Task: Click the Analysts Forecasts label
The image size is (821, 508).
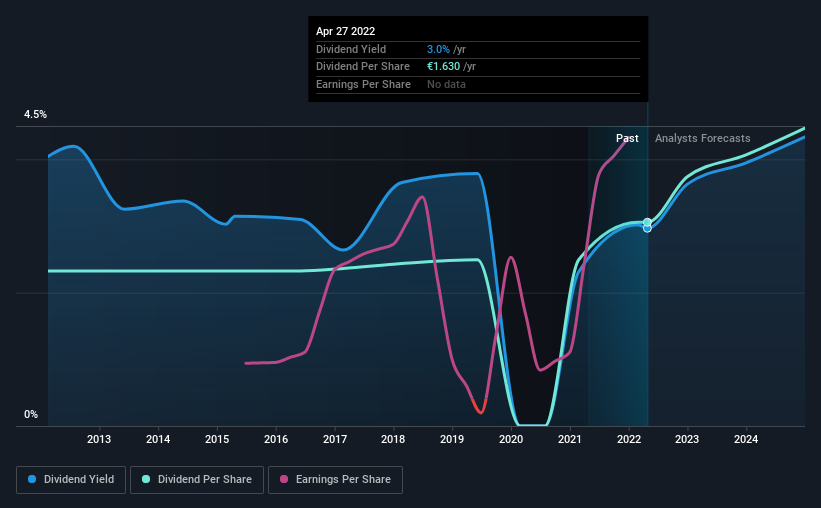Action: pyautogui.click(x=703, y=138)
